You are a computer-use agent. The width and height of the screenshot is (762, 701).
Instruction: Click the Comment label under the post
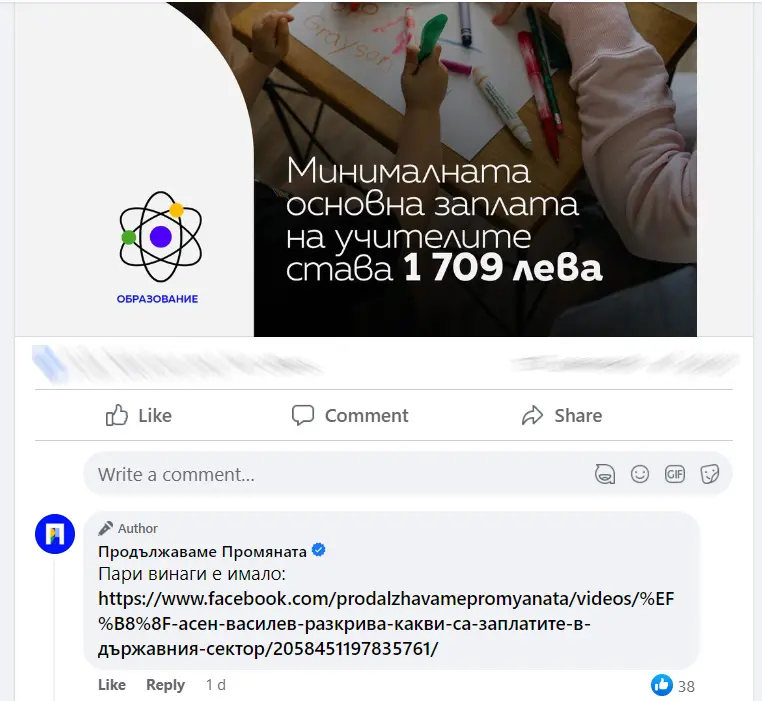pos(366,416)
